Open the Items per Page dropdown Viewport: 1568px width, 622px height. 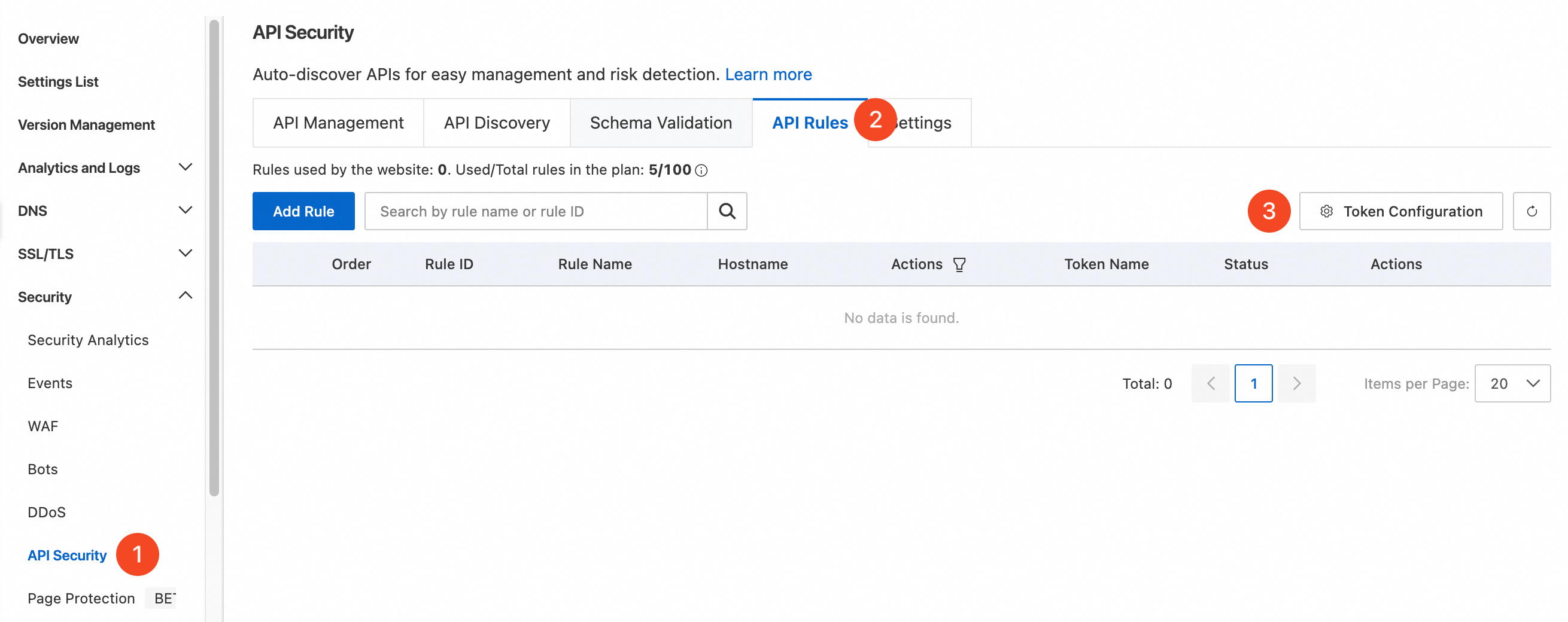coord(1511,383)
